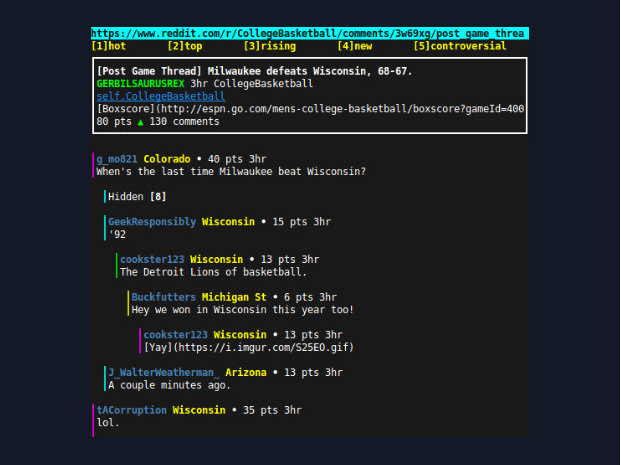Image resolution: width=621 pixels, height=465 pixels.
Task: Click the 130 comments count
Action: click(184, 122)
